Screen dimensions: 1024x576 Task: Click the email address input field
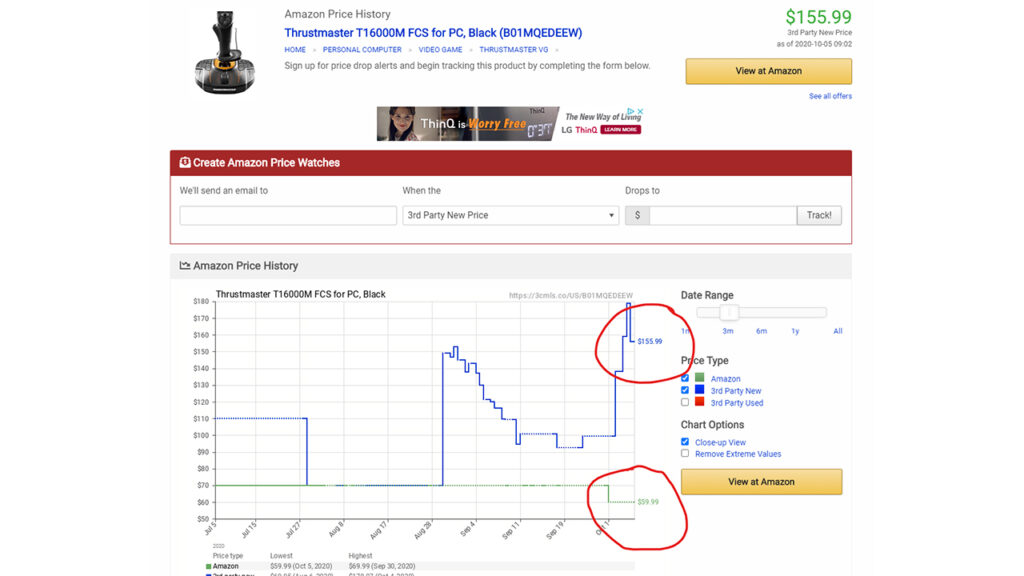[x=288, y=216]
